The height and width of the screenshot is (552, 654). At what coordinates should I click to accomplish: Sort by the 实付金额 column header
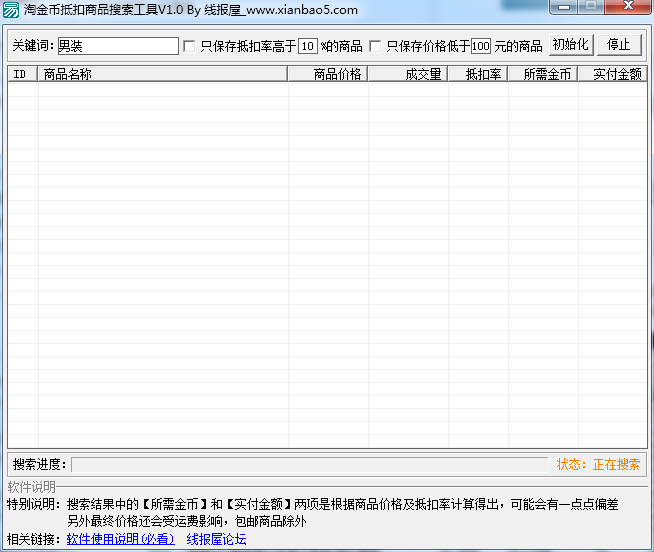(612, 74)
